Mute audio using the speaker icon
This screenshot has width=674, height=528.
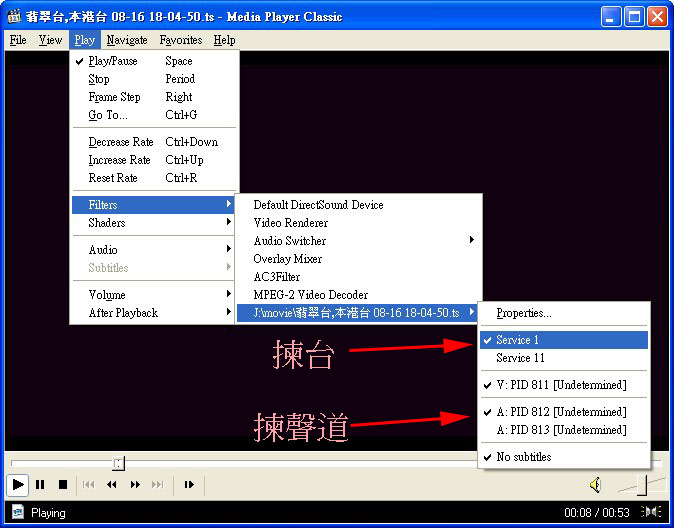point(595,485)
